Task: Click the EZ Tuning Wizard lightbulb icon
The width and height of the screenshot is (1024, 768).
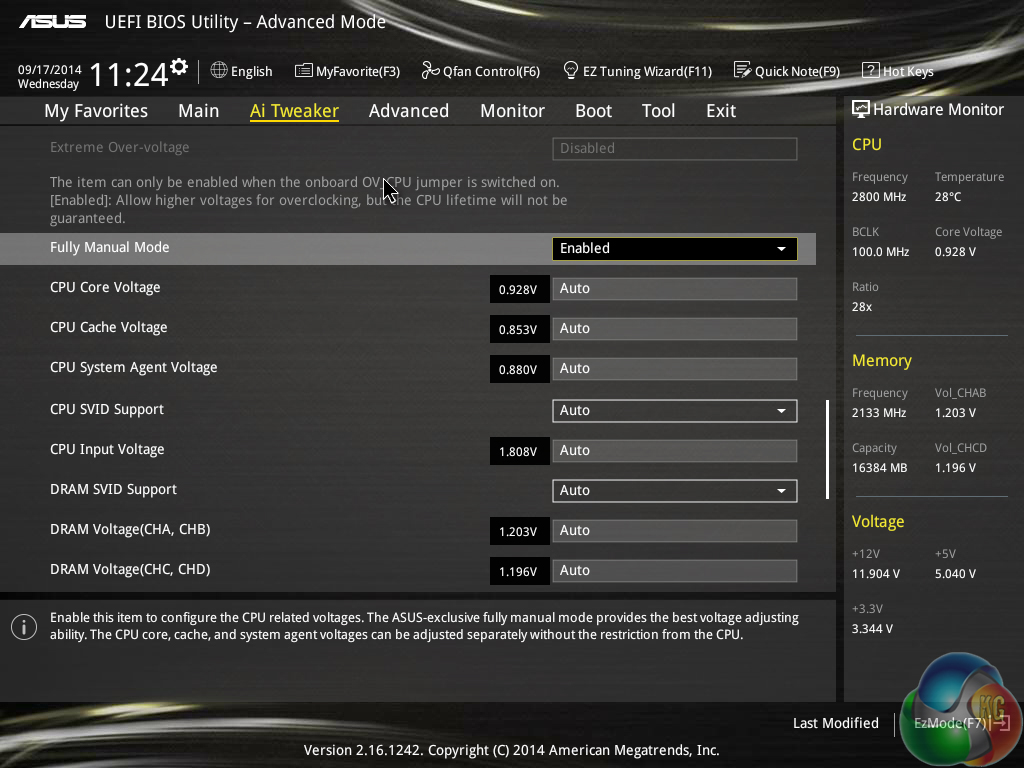Action: (x=571, y=70)
